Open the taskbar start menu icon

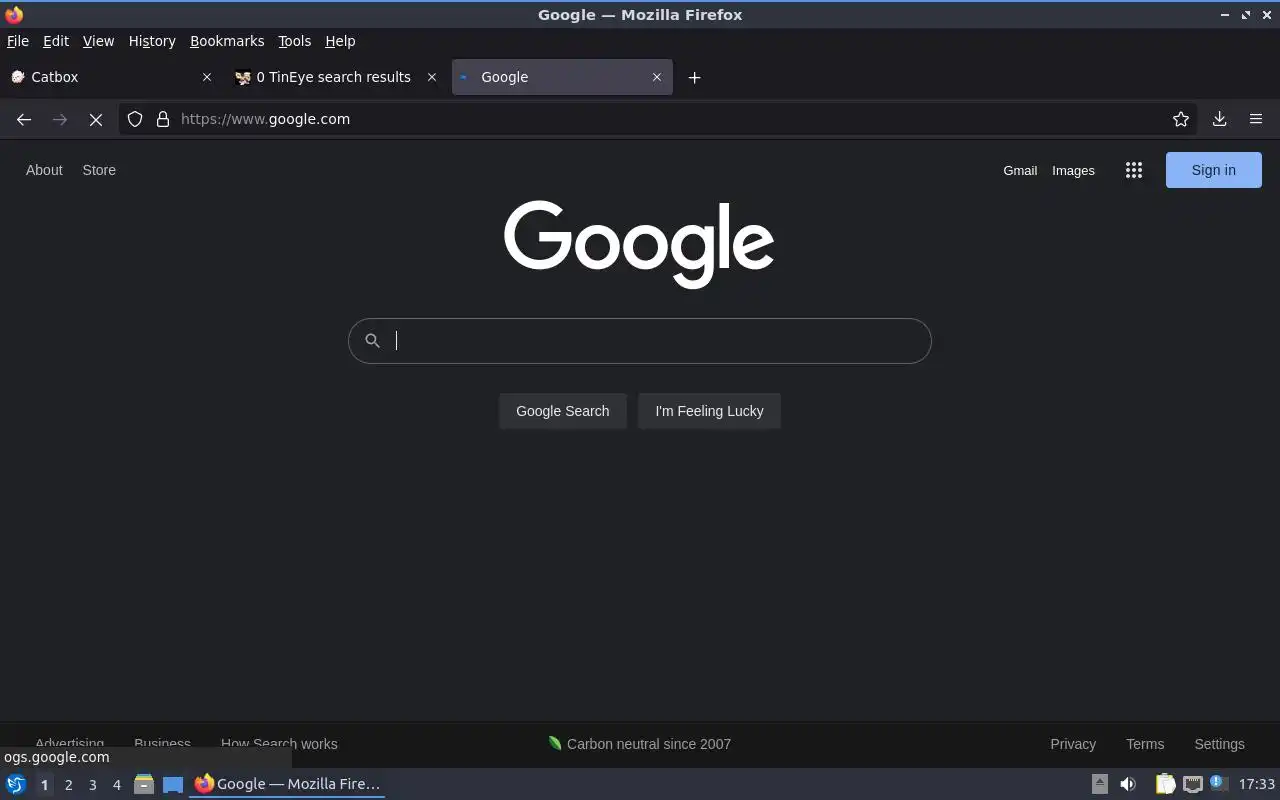(x=16, y=784)
